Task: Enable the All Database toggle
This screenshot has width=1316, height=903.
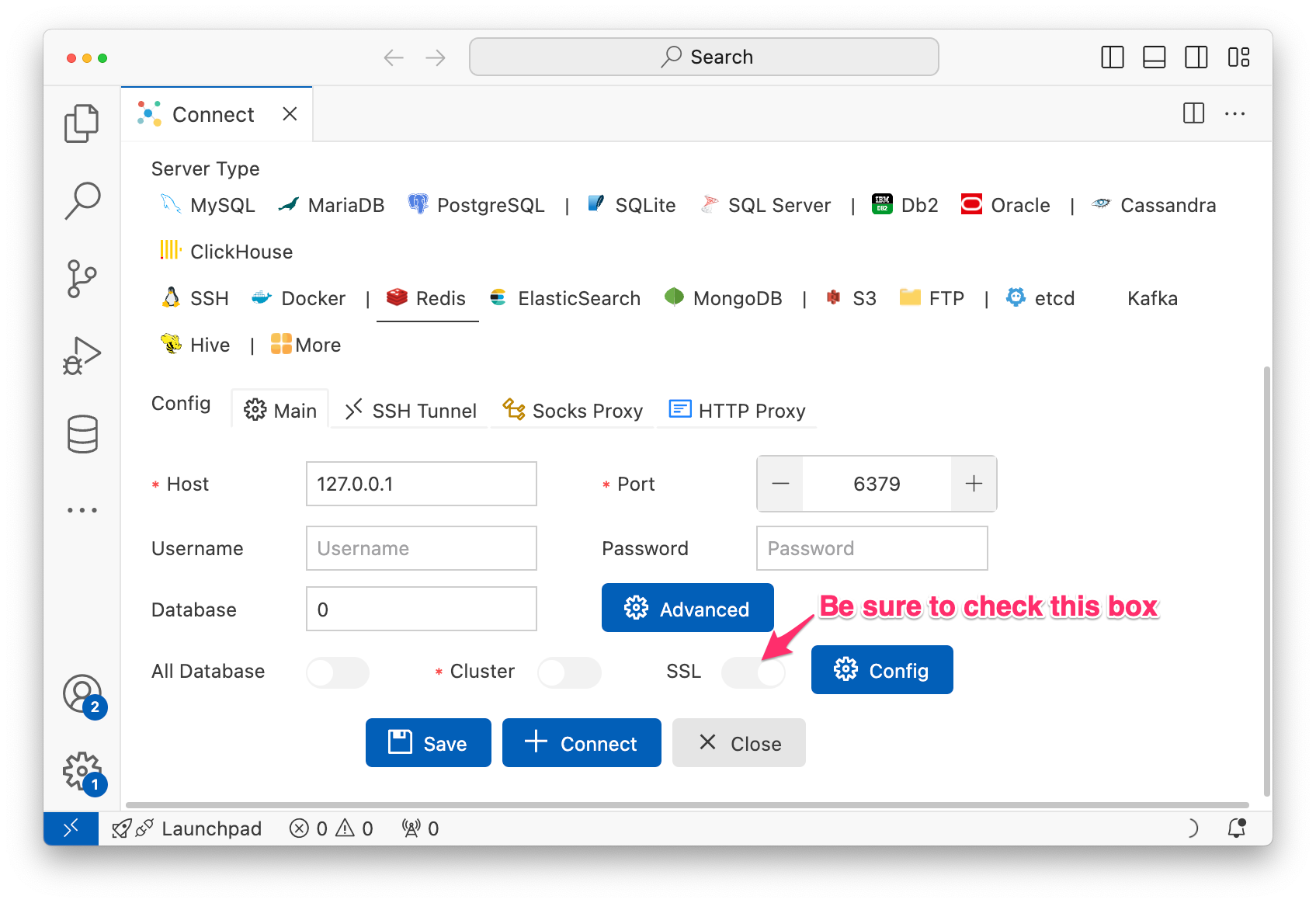Action: [x=337, y=672]
